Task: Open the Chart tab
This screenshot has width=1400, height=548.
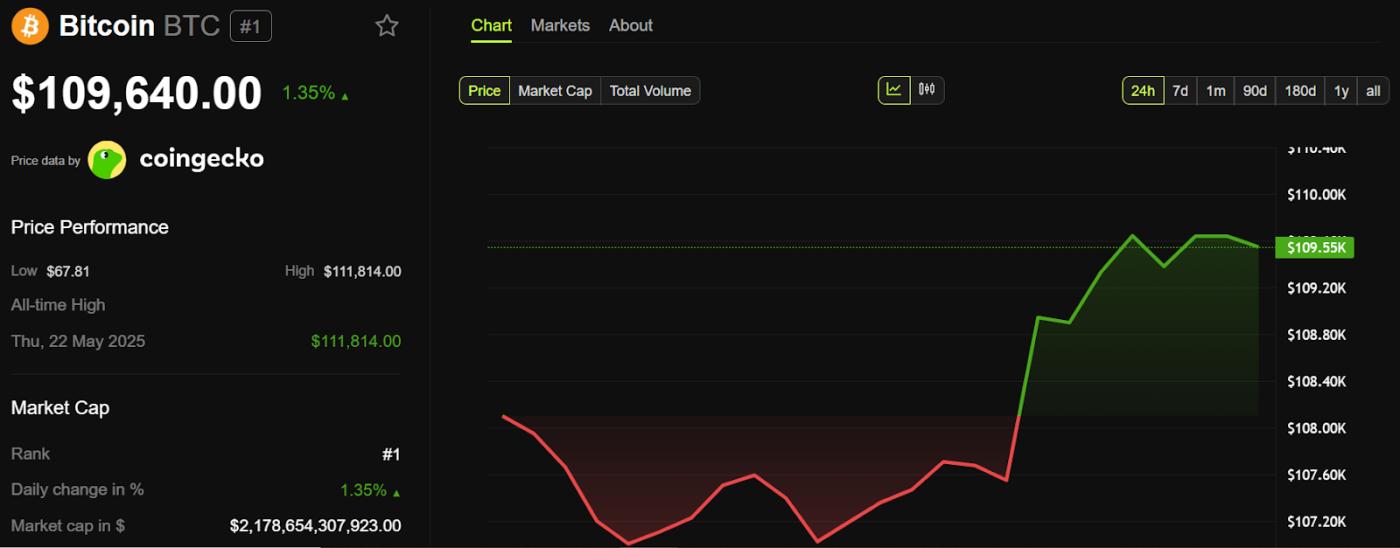Action: 491,25
